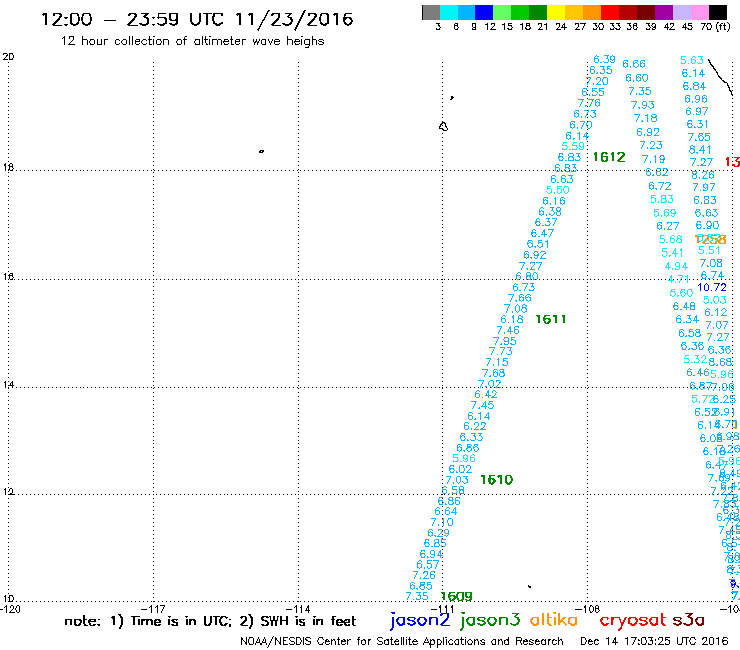Click the 6.66 wave height value

pos(634,64)
